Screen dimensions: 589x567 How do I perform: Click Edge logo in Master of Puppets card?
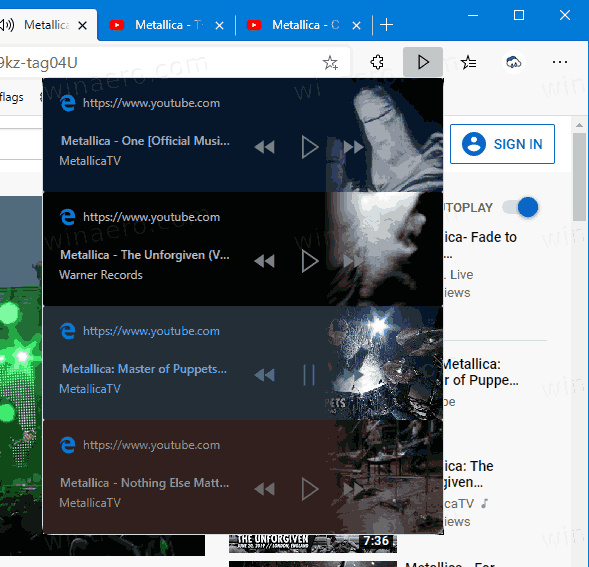pos(68,331)
